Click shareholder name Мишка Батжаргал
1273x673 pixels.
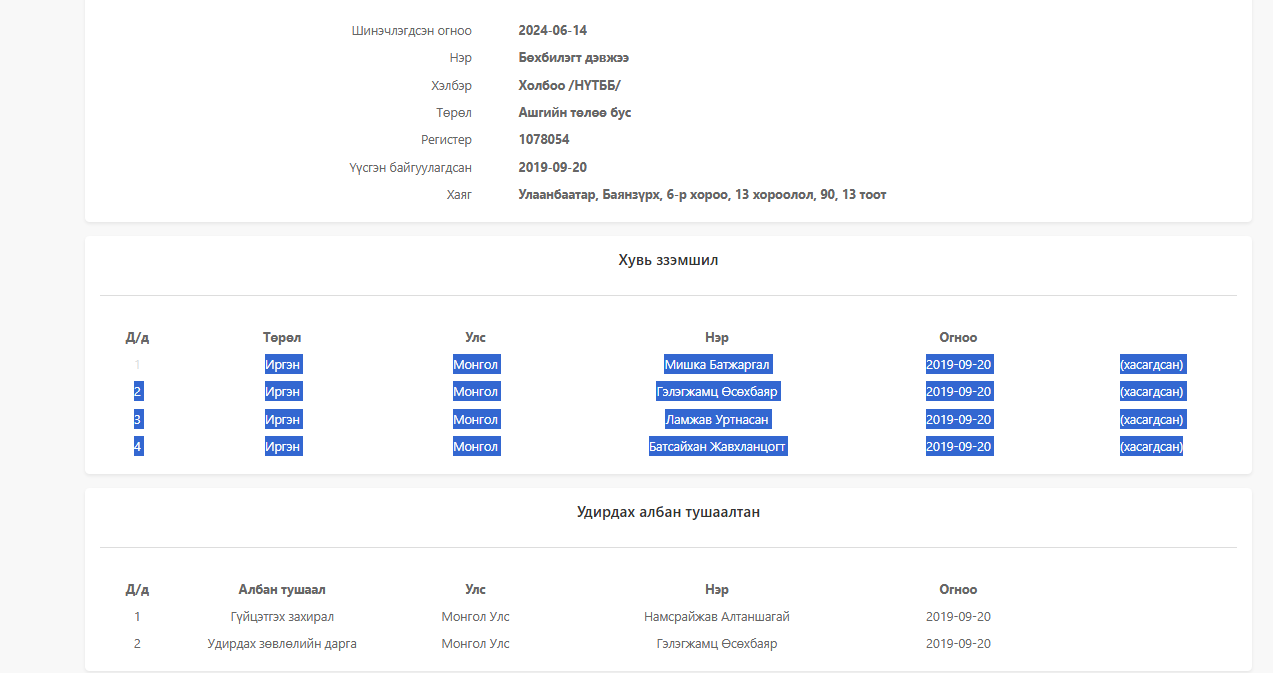tap(717, 364)
